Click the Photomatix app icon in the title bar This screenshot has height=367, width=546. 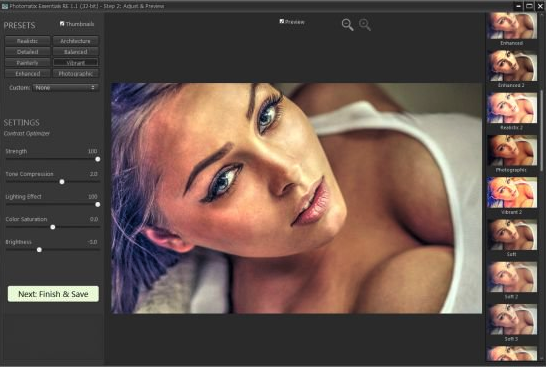pos(5,6)
